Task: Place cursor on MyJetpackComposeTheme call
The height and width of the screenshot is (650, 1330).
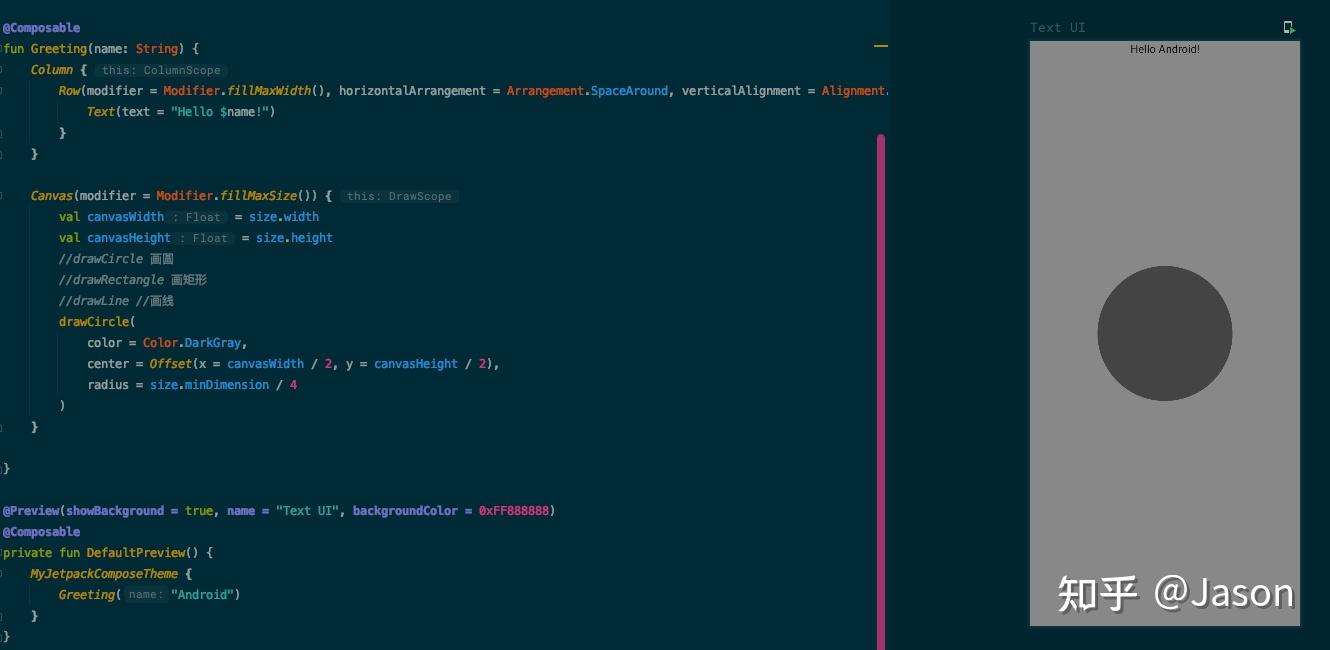Action: tap(104, 574)
